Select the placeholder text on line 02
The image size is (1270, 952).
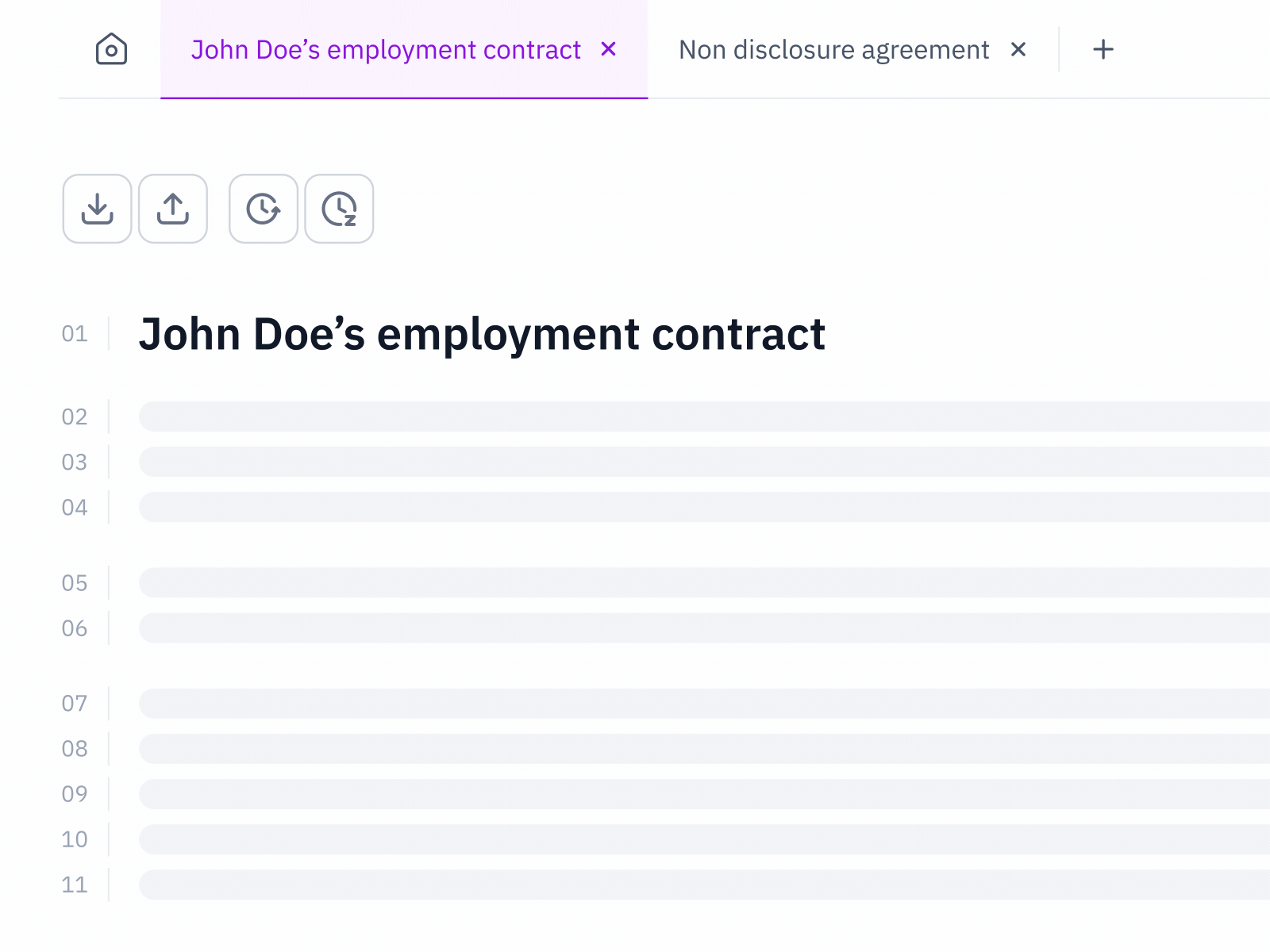tap(698, 416)
